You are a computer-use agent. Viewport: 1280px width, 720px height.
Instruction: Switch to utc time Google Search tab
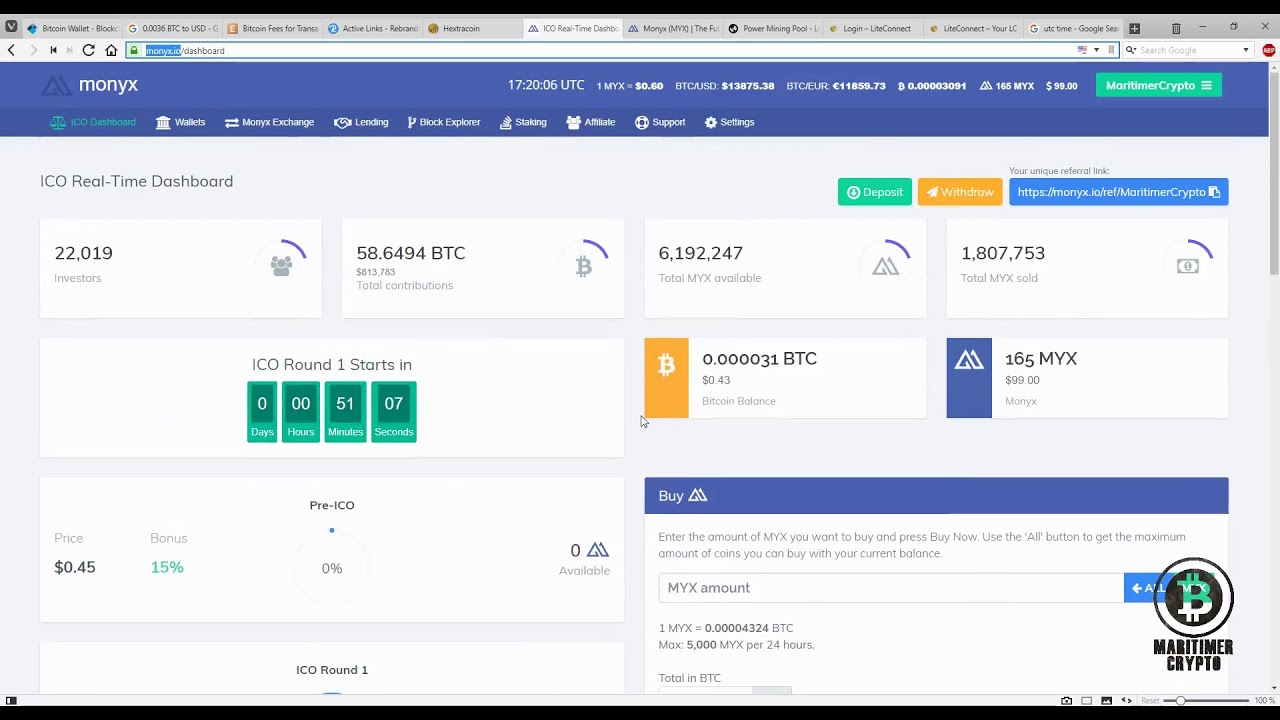[1073, 28]
